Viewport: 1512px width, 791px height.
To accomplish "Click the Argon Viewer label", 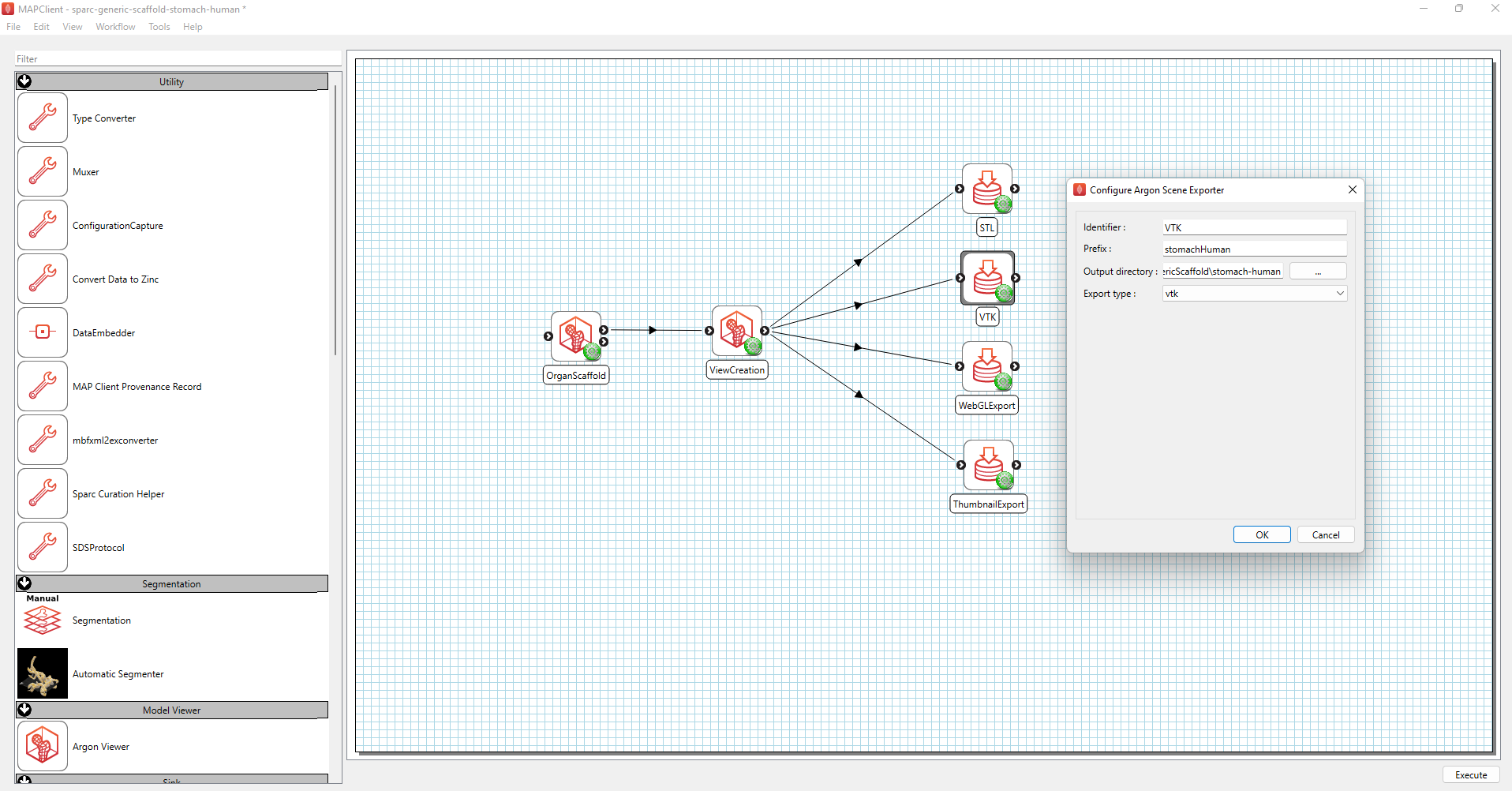I will pyautogui.click(x=101, y=747).
